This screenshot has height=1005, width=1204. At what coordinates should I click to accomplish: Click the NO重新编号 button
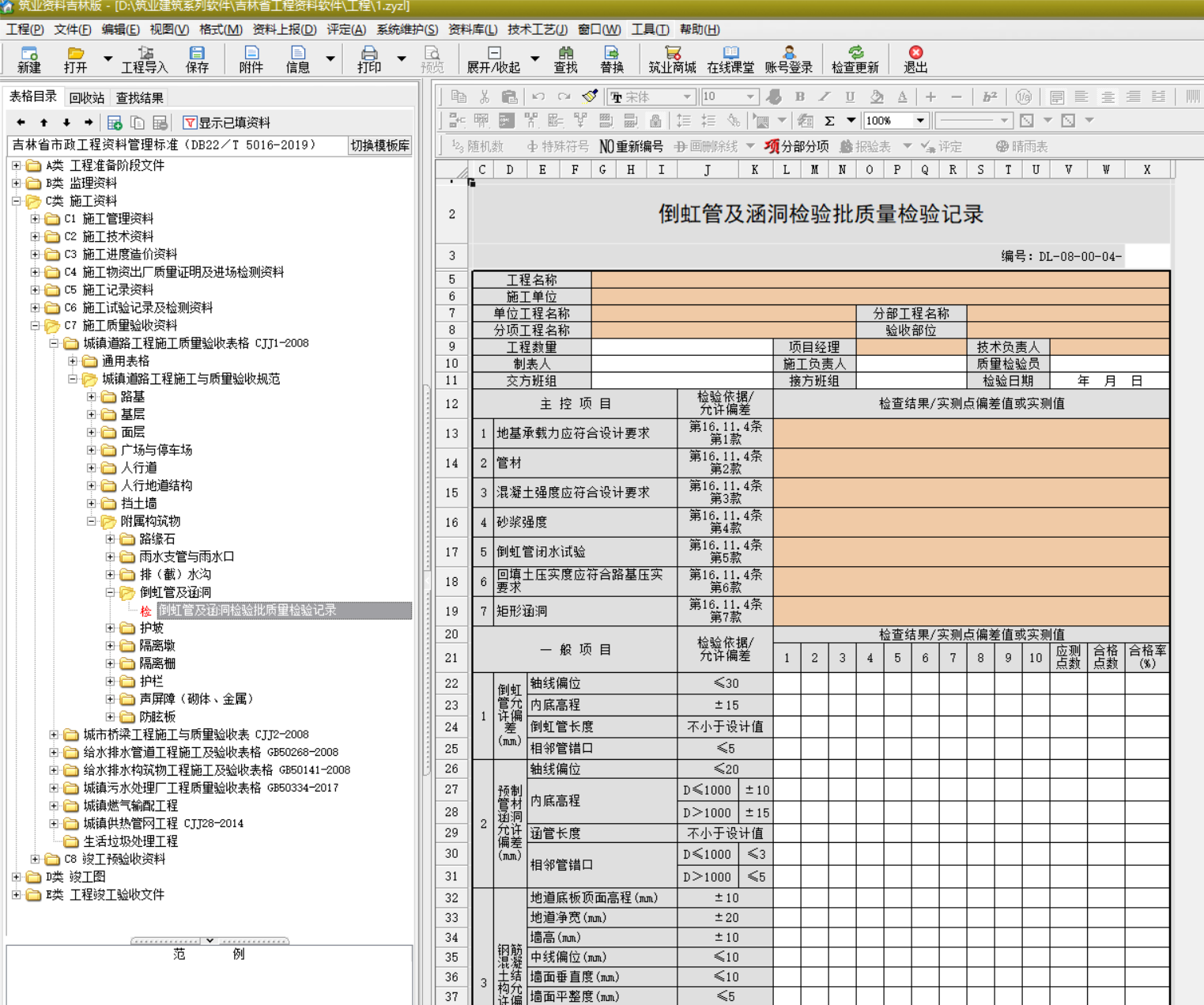coord(631,146)
